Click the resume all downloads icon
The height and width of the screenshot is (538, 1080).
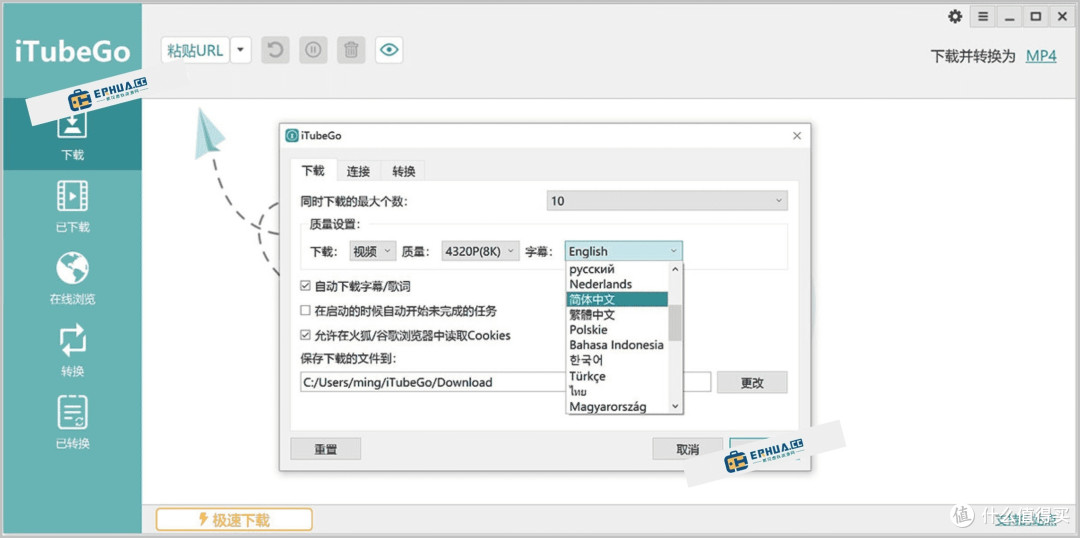[x=276, y=50]
